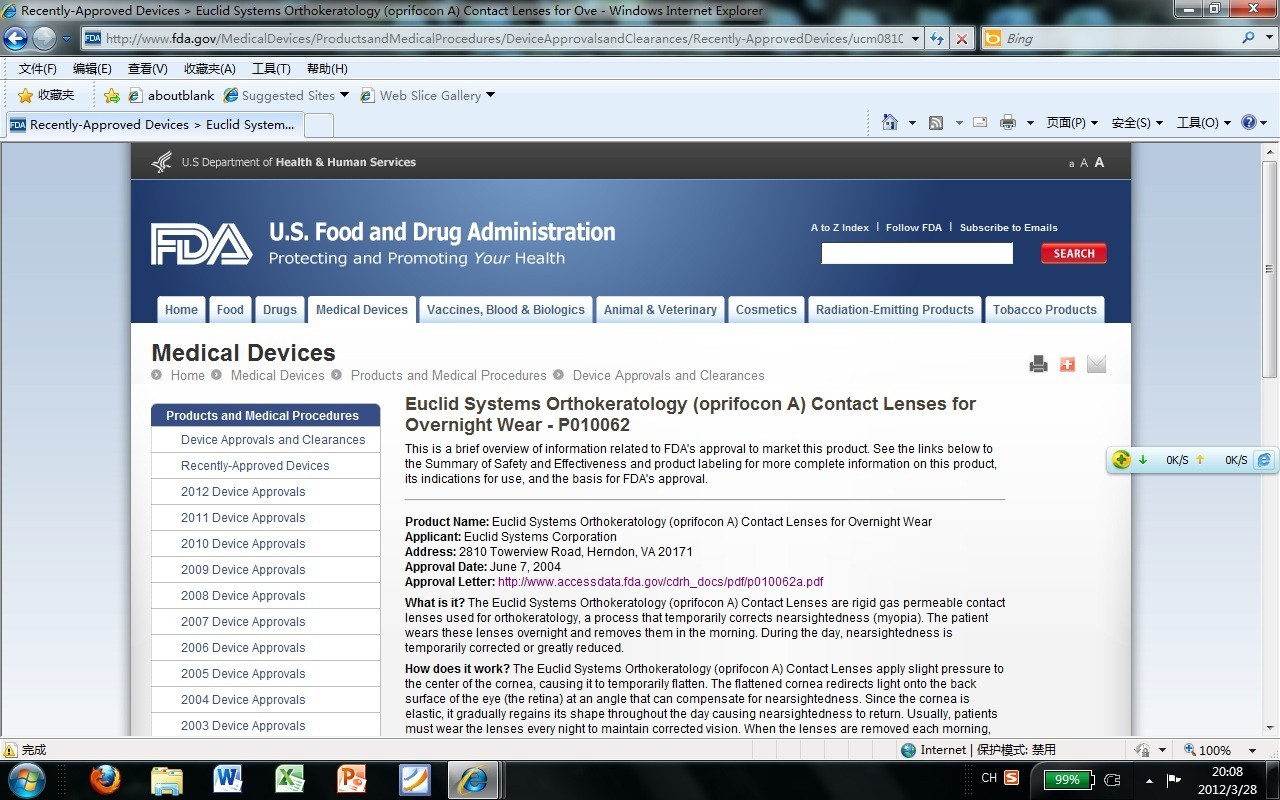Open address bar URL history dropdown
This screenshot has height=800, width=1280.
coord(915,39)
